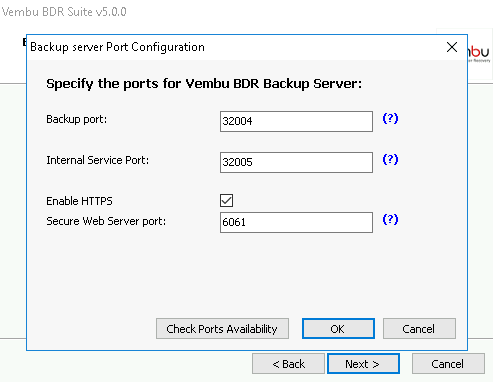This screenshot has width=493, height=382.
Task: Cancel the Vembu BDR Suite installer
Action: click(x=448, y=364)
